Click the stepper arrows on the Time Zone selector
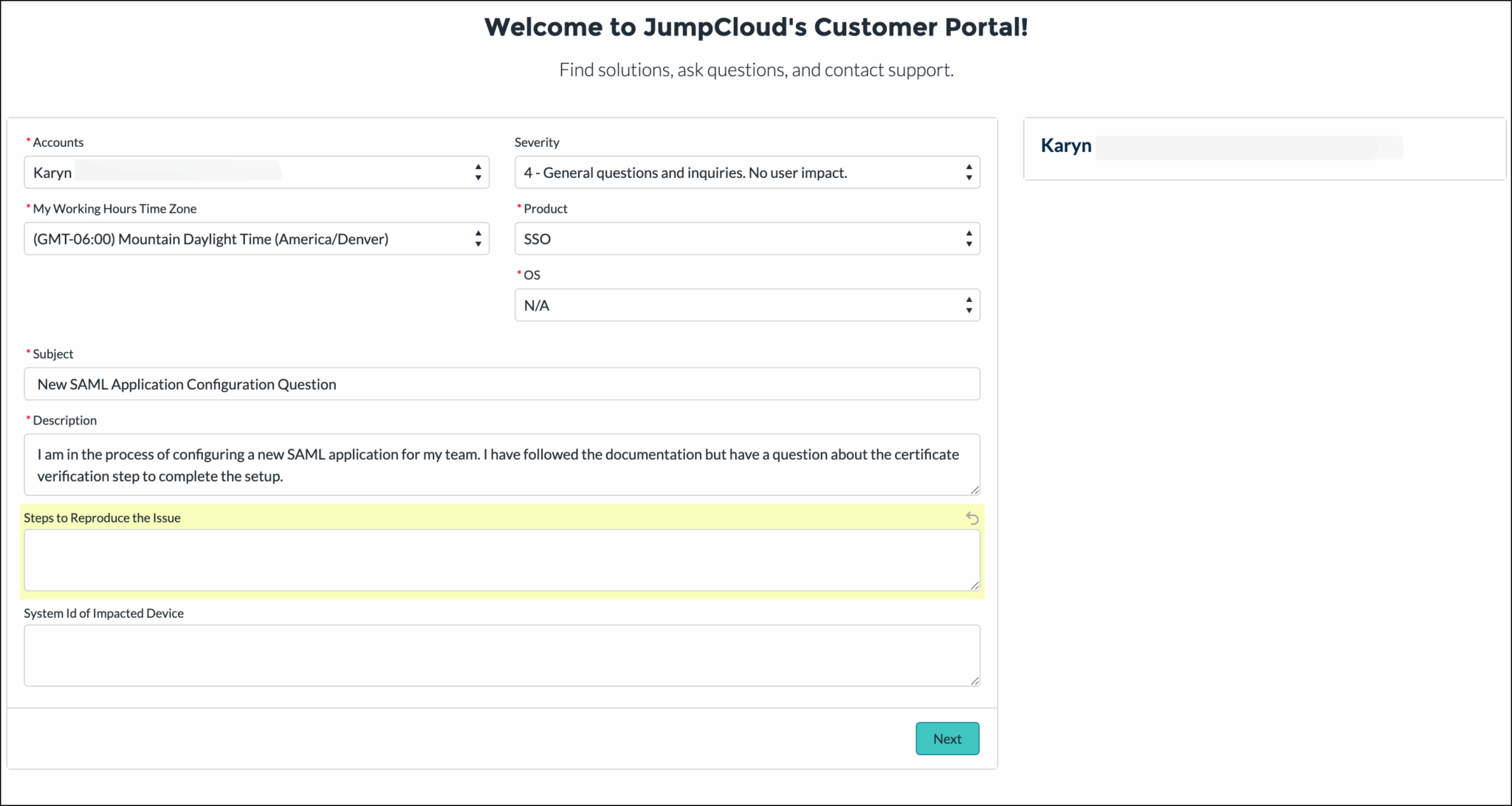The width and height of the screenshot is (1512, 806). [478, 238]
